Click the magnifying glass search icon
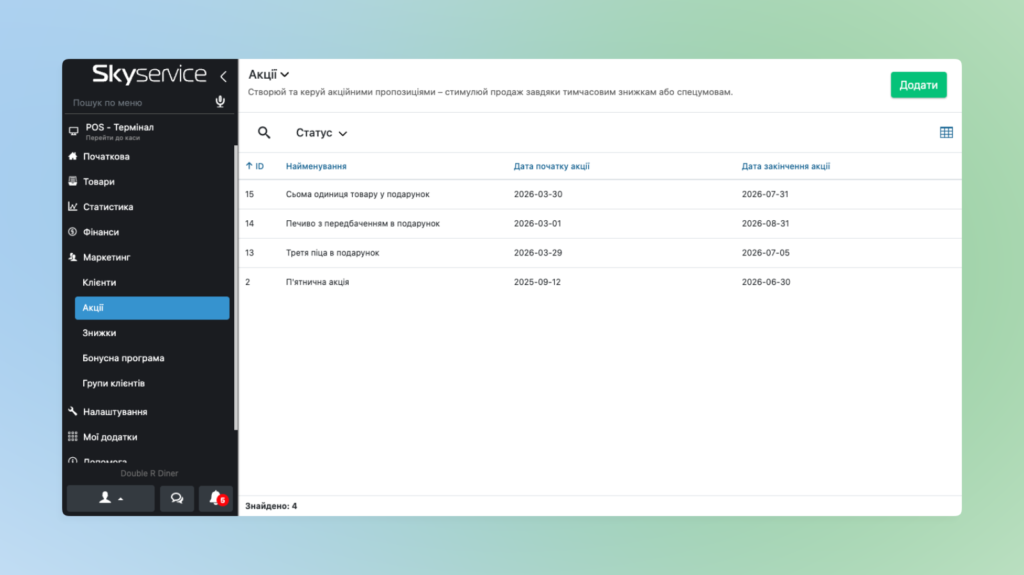The image size is (1024, 575). pyautogui.click(x=264, y=133)
